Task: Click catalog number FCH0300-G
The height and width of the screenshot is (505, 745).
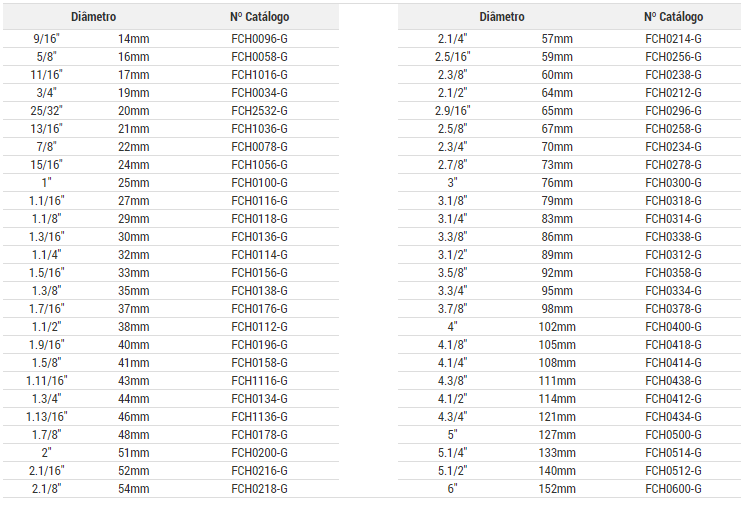Action: pyautogui.click(x=673, y=183)
